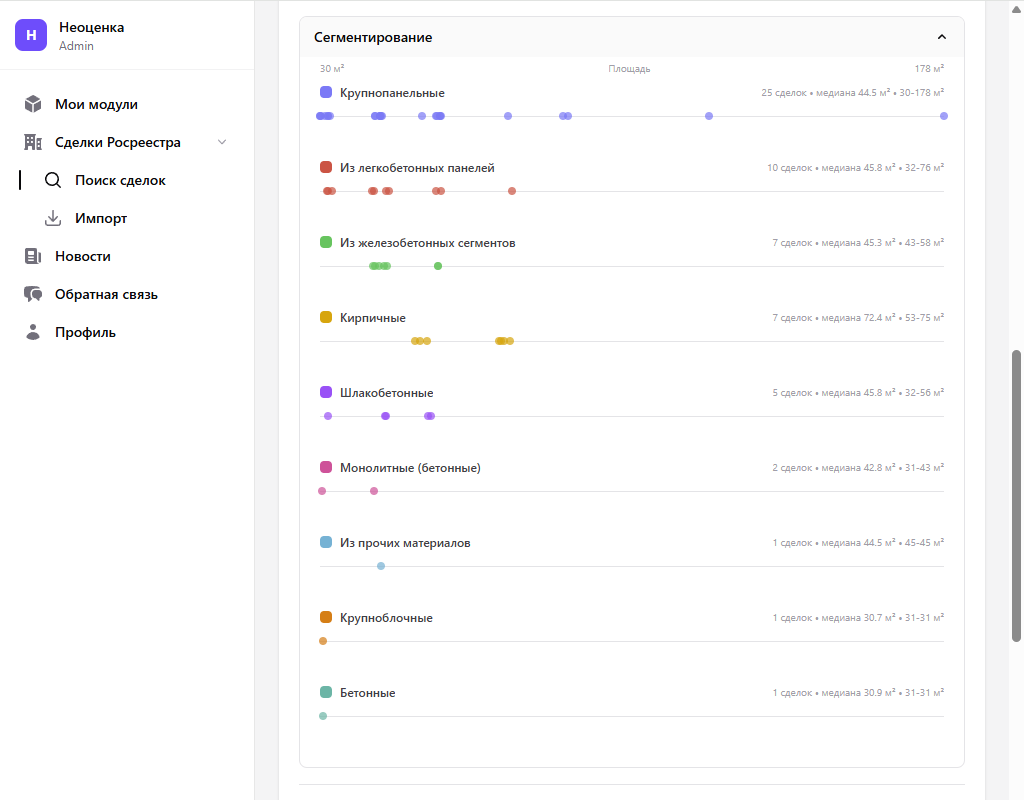The image size is (1024, 800).
Task: Click the Бетонные segment label
Action: point(367,693)
